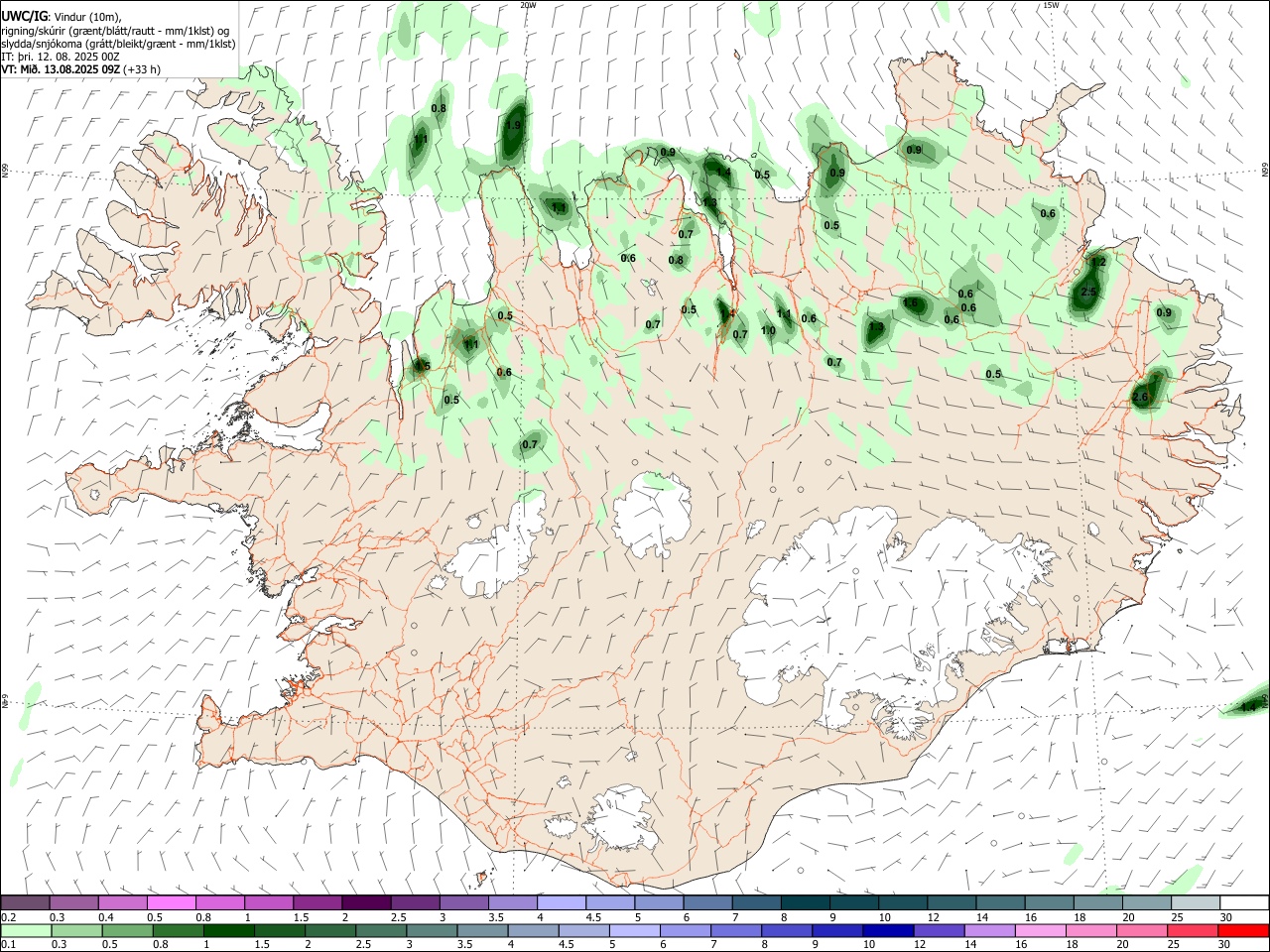Click the snow legend swatch between 6 and 7
Screen dimensions: 1270x952
(x=706, y=902)
